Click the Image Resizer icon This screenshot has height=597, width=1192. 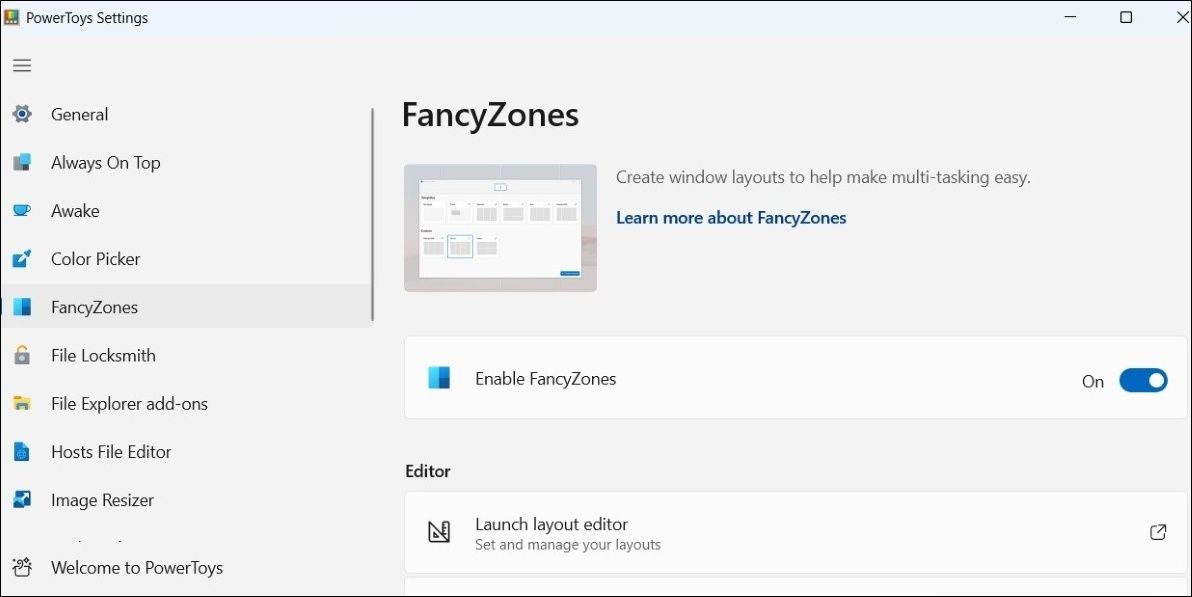pos(22,499)
